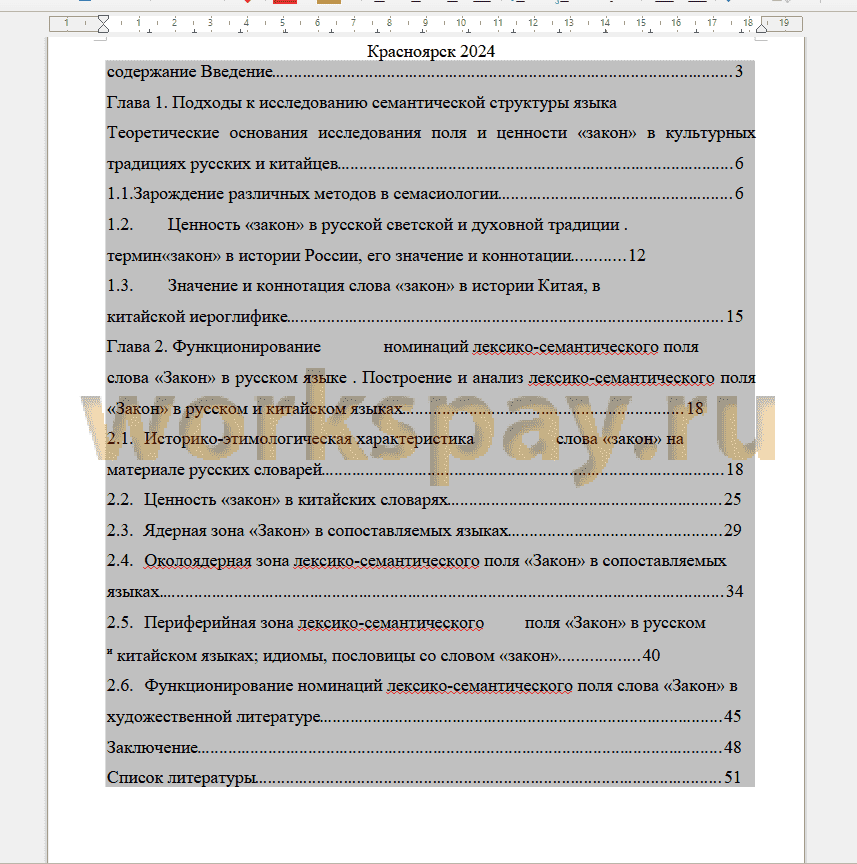Click line "«Закон» в русском и китайском языках"
Image resolution: width=857 pixels, height=864 pixels.
[405, 408]
